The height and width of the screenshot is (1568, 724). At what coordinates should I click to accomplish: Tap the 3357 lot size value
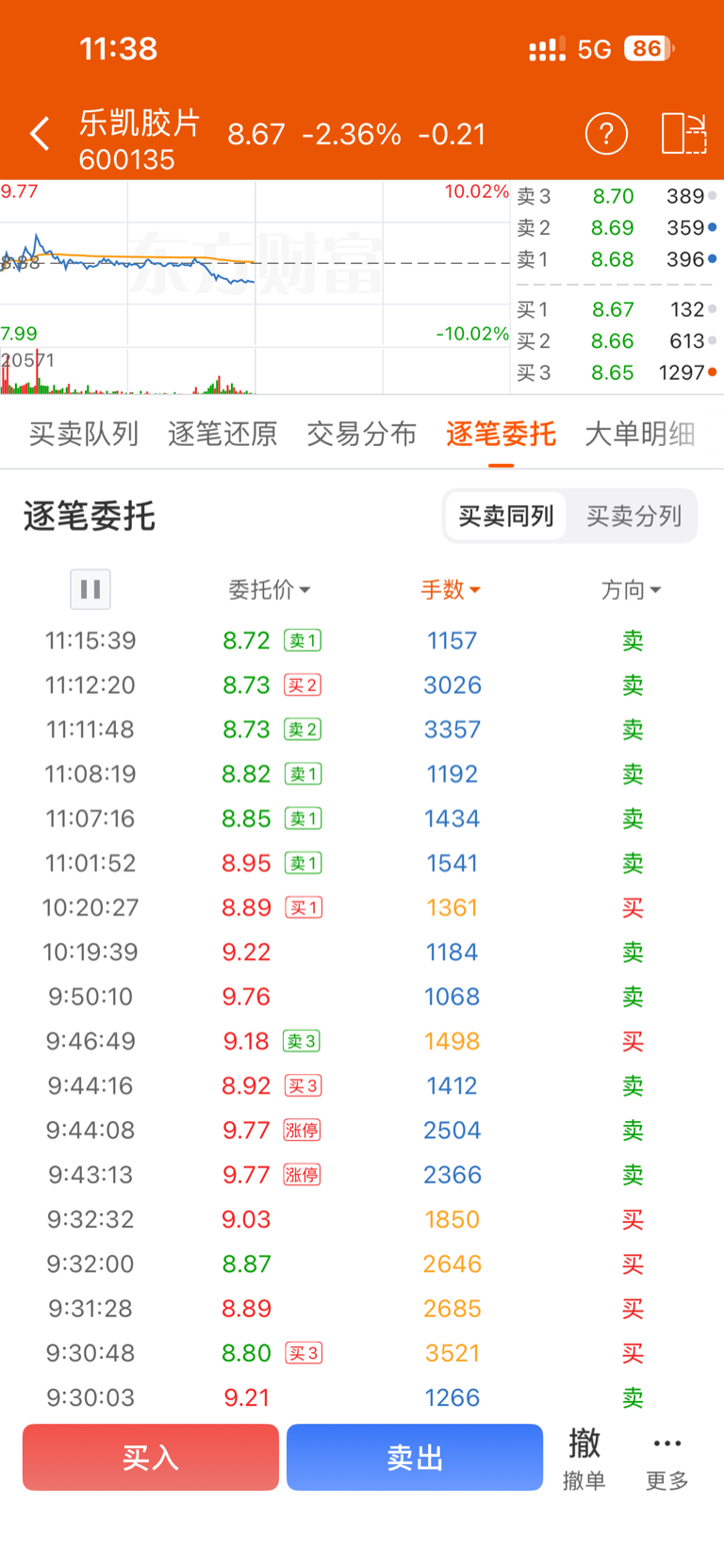point(452,730)
